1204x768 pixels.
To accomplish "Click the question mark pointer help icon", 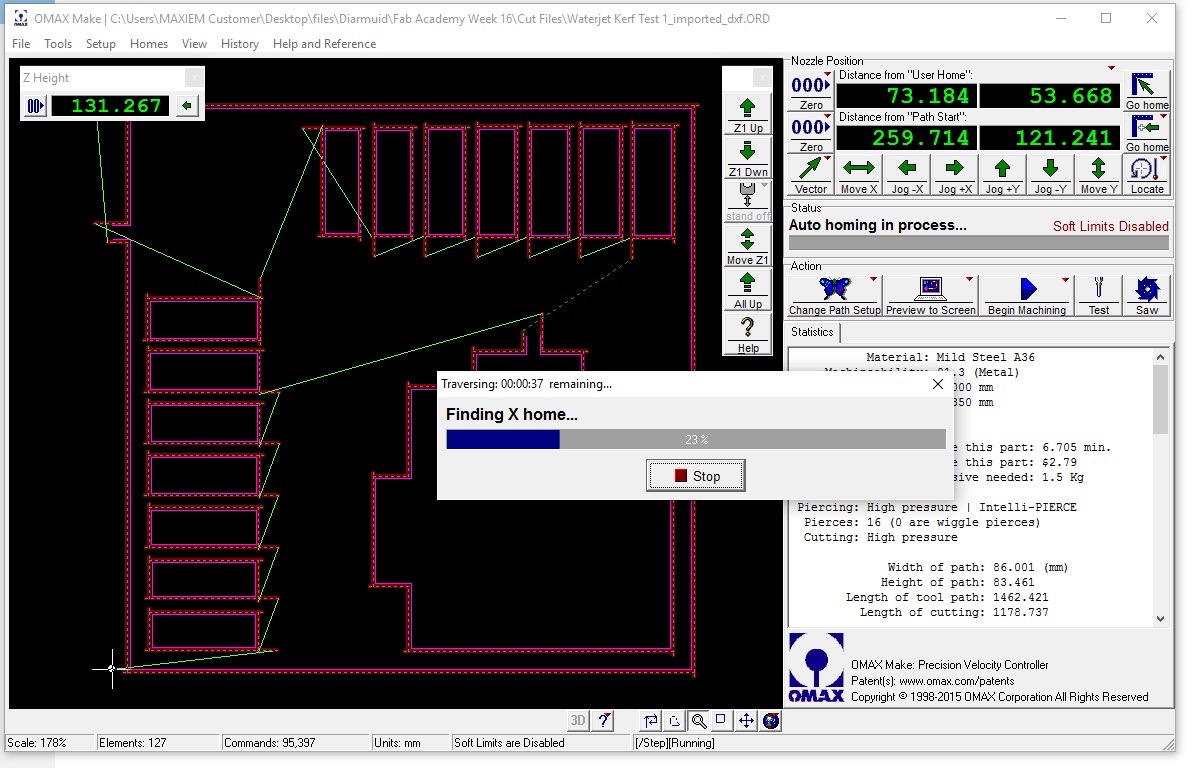I will [x=604, y=720].
